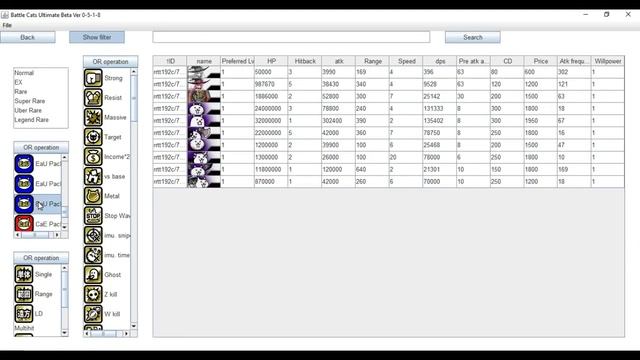This screenshot has height=360, width=640.
Task: Select the Income*2 money bag icon
Action: [93, 157]
